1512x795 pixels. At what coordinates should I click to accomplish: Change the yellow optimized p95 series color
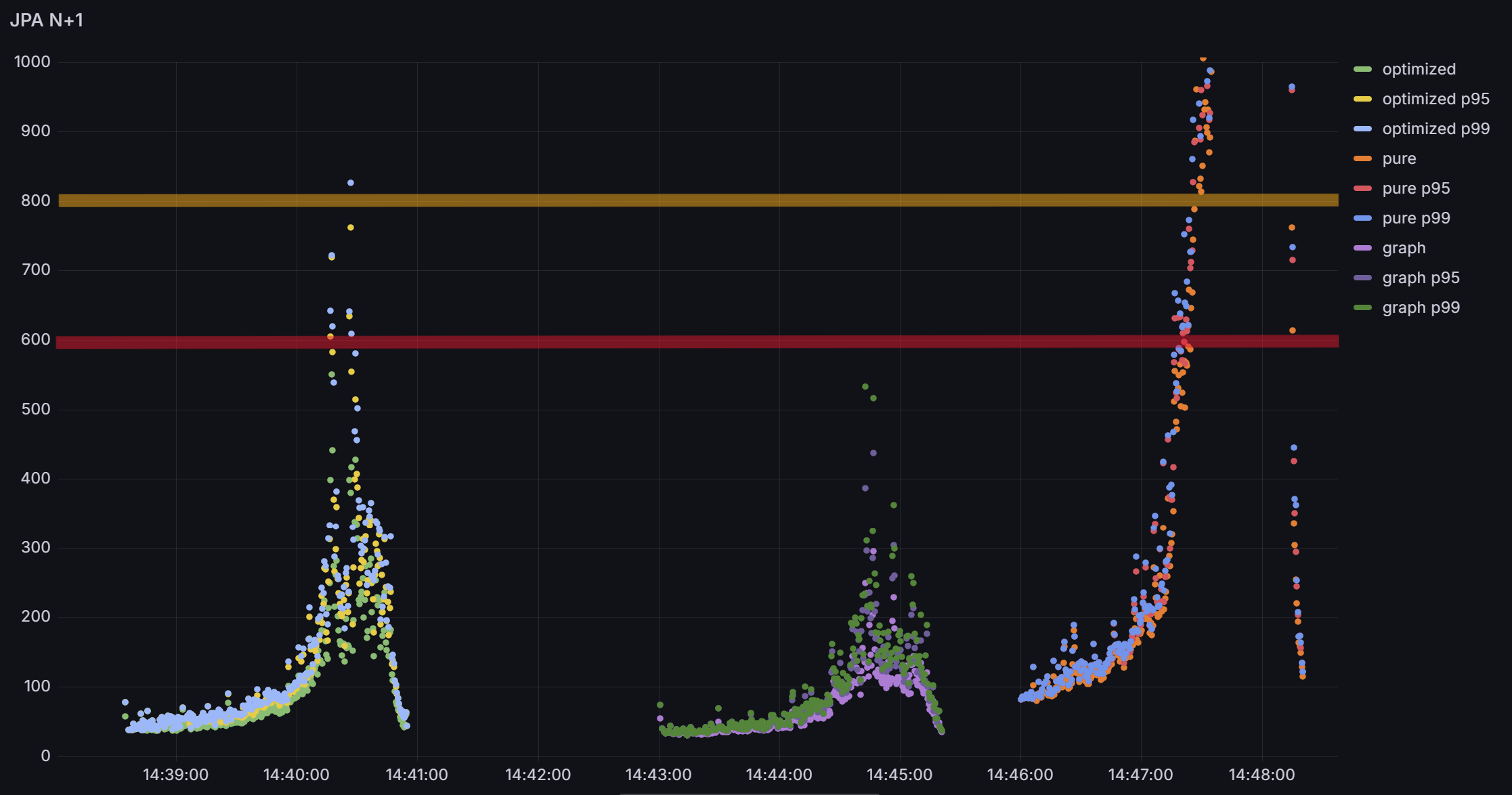[x=1362, y=99]
